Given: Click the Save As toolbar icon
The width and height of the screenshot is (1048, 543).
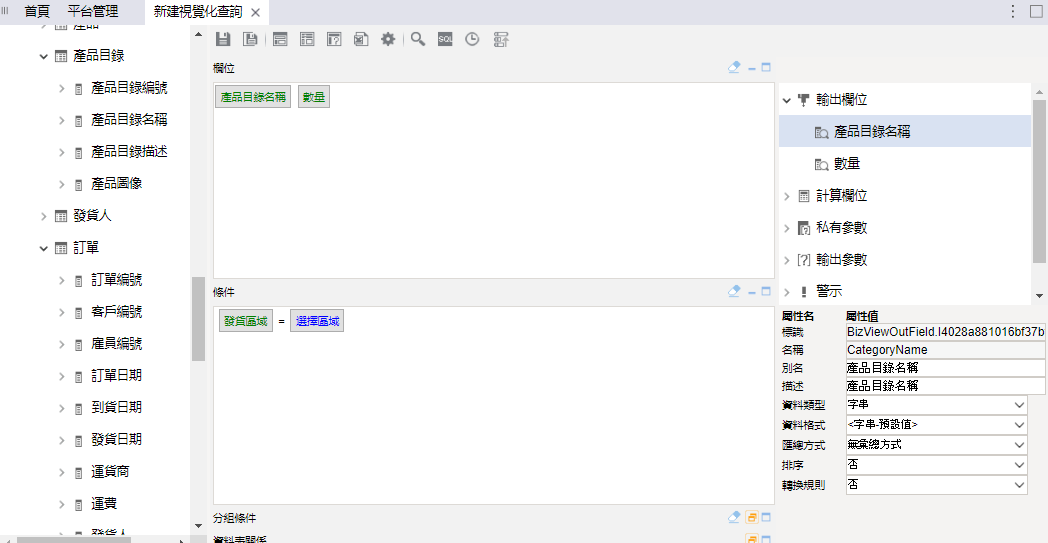Looking at the screenshot, I should click(x=250, y=39).
